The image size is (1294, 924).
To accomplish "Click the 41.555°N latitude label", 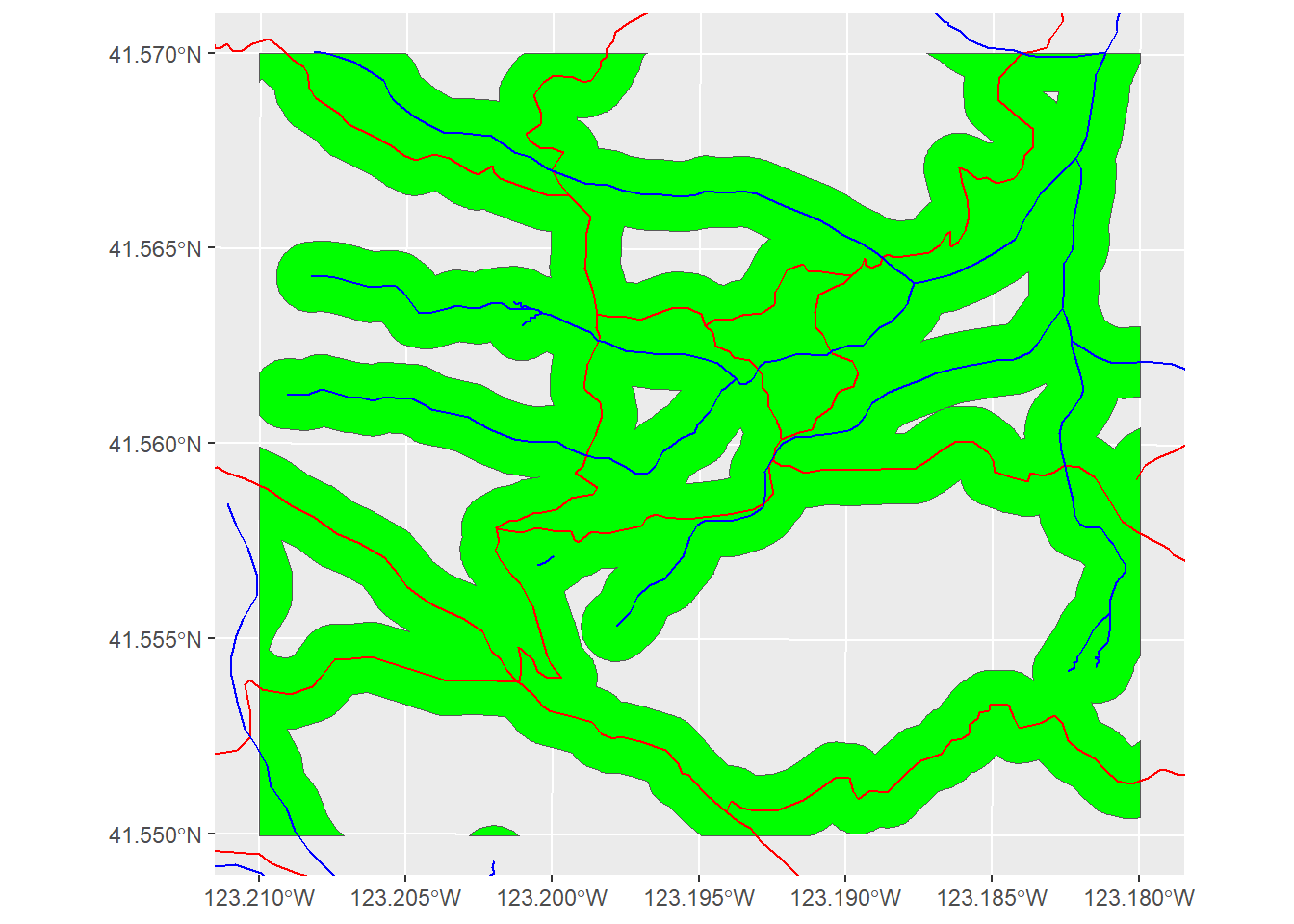I will [155, 640].
